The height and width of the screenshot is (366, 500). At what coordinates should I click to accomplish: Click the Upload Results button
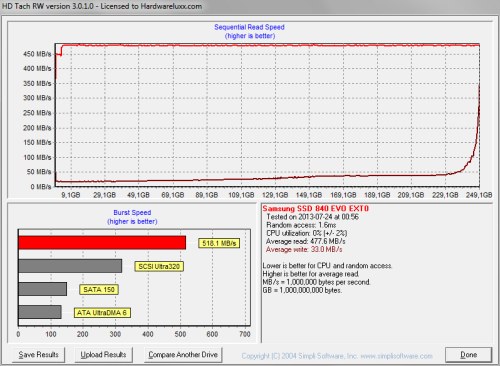click(x=103, y=355)
